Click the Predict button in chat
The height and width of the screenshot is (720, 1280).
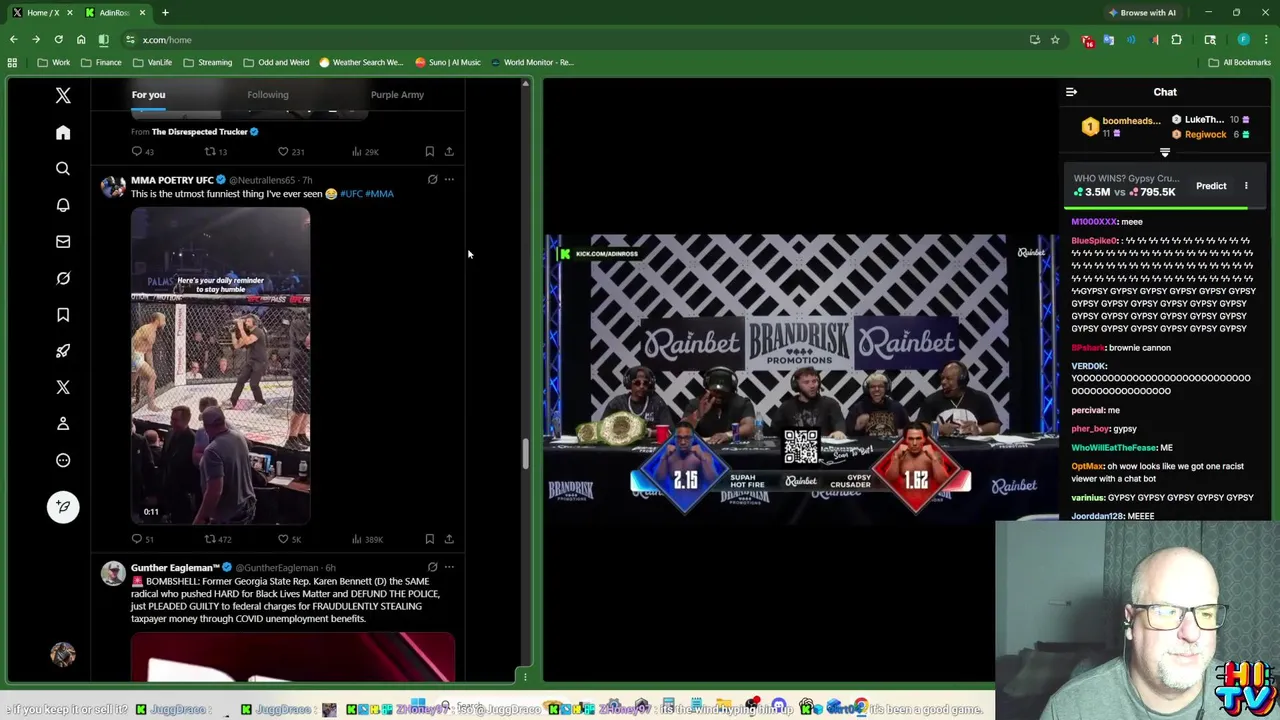click(1211, 186)
